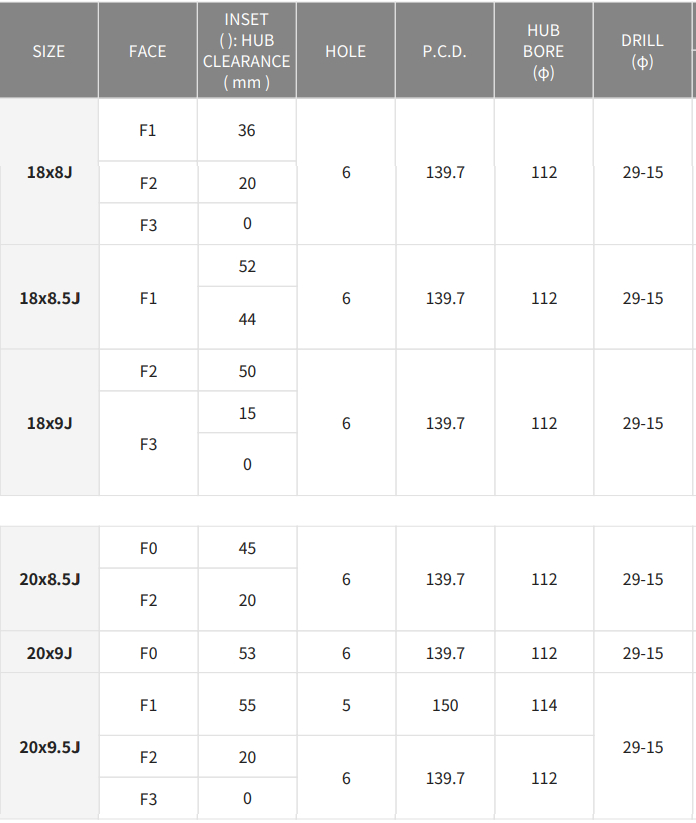Click the inset value 53 cell
This screenshot has width=696, height=823.
pyautogui.click(x=247, y=653)
